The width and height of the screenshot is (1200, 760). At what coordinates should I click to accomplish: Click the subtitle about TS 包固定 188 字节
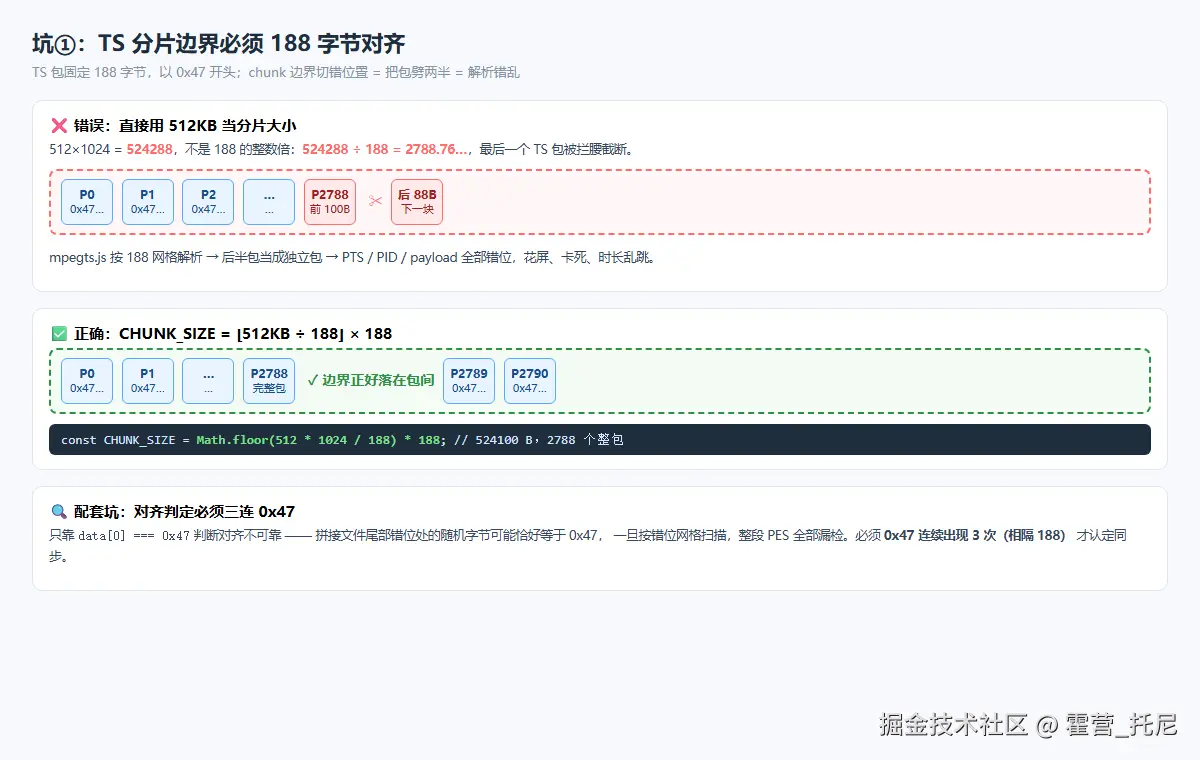pyautogui.click(x=276, y=72)
